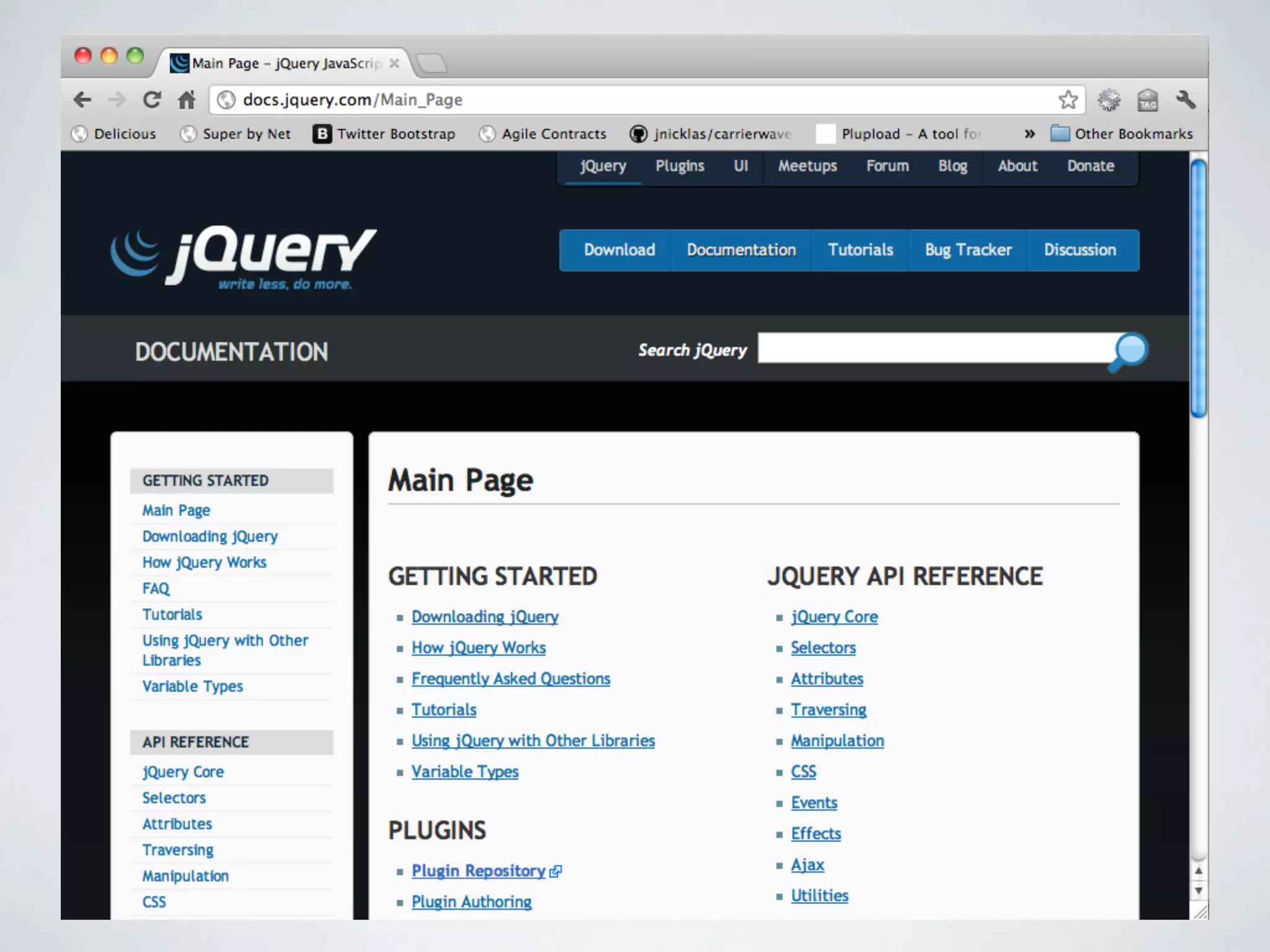Open the wrench settings menu icon
Screen dimensions: 1270x952
1185,100
